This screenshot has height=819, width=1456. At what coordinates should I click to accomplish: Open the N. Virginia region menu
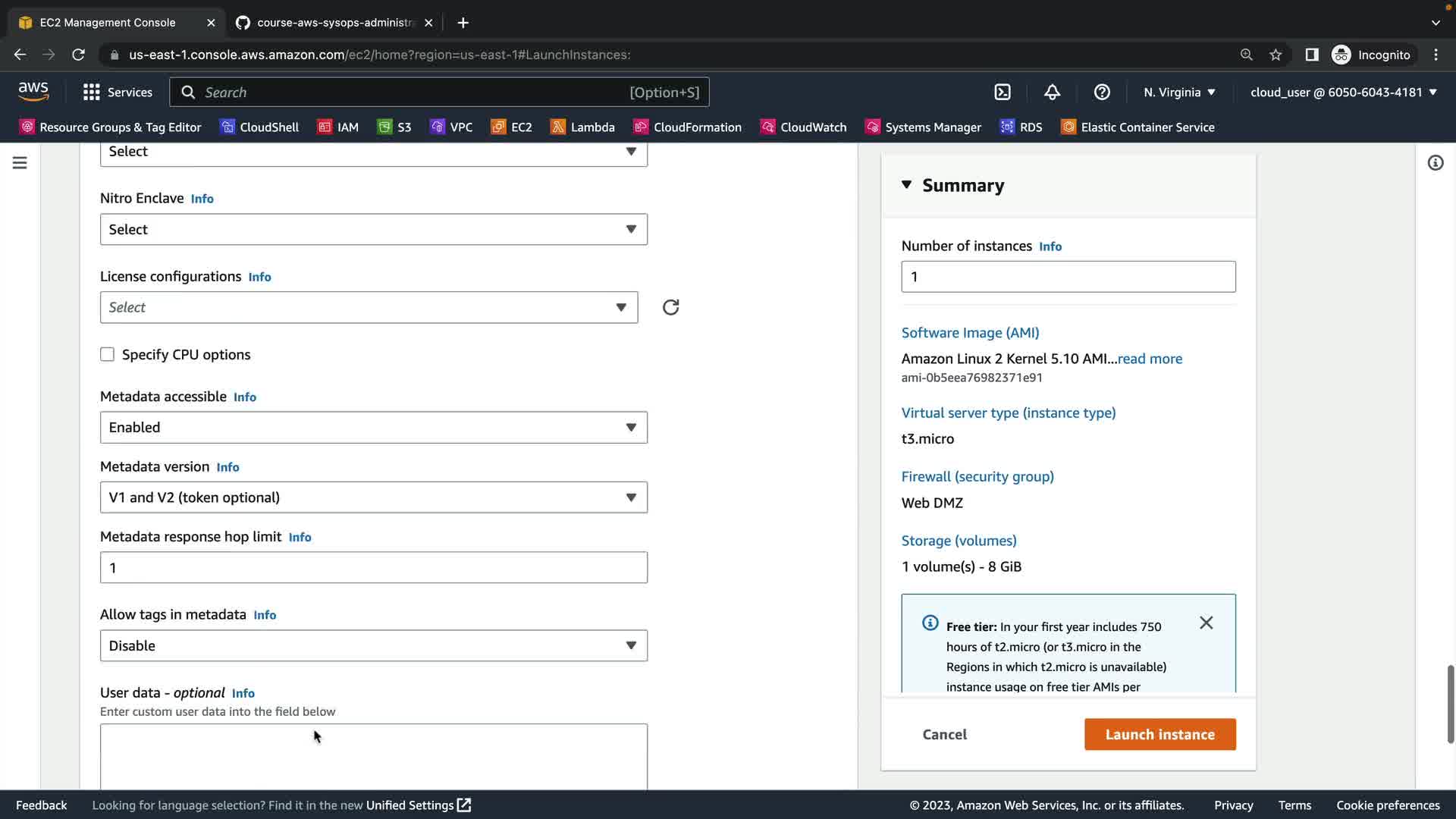point(1179,93)
